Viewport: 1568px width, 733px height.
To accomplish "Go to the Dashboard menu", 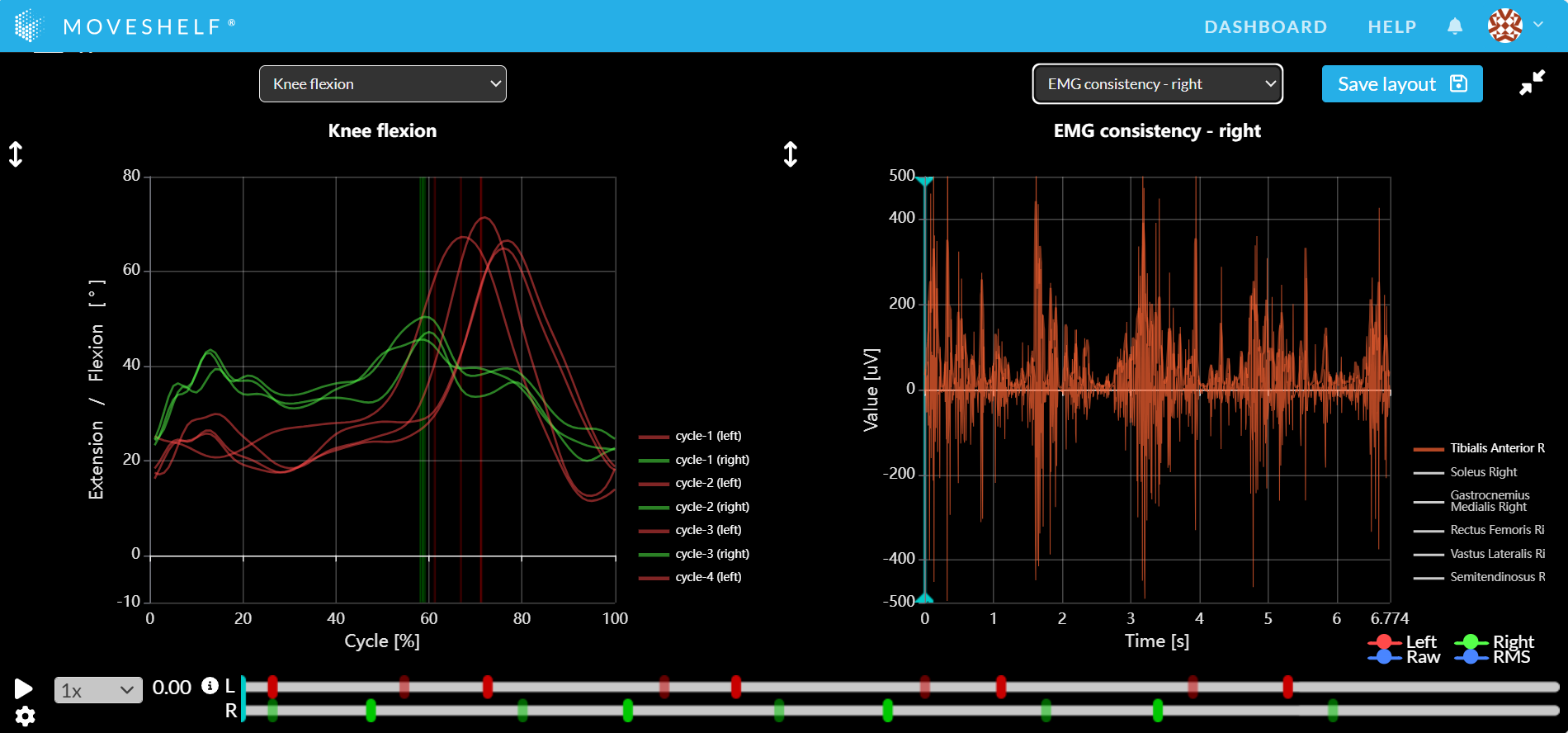I will 1265,26.
